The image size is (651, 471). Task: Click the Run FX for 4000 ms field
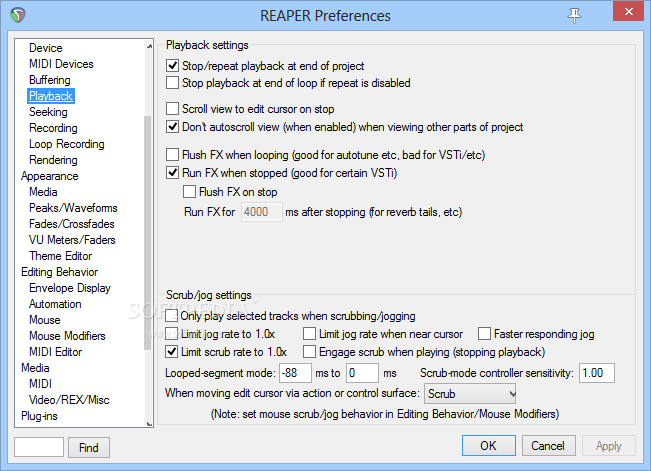262,212
